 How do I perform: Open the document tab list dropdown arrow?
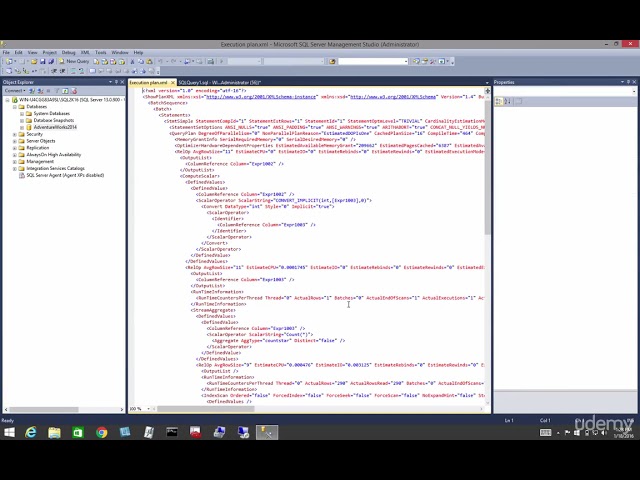coord(487,83)
